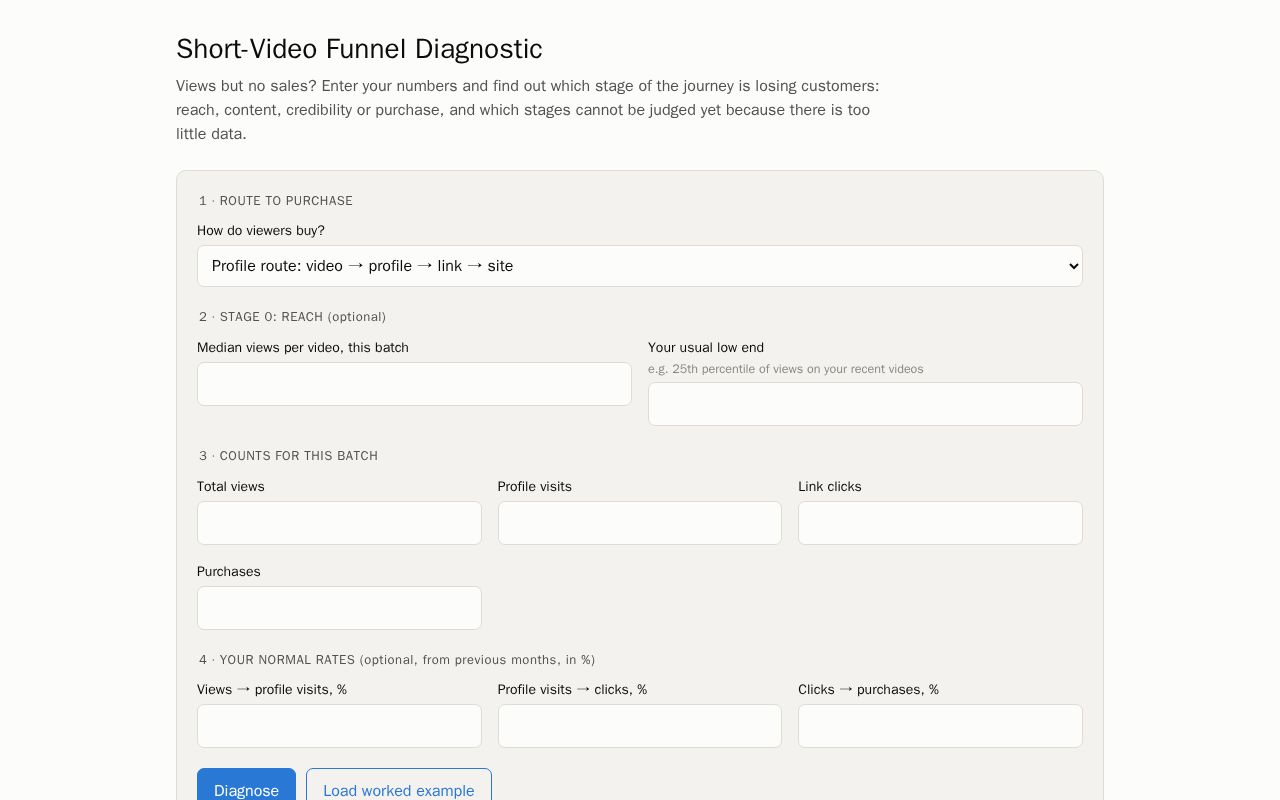1280x800 pixels.
Task: Click the '3 · COUNTS FOR THIS BATCH' label
Action: [288, 456]
